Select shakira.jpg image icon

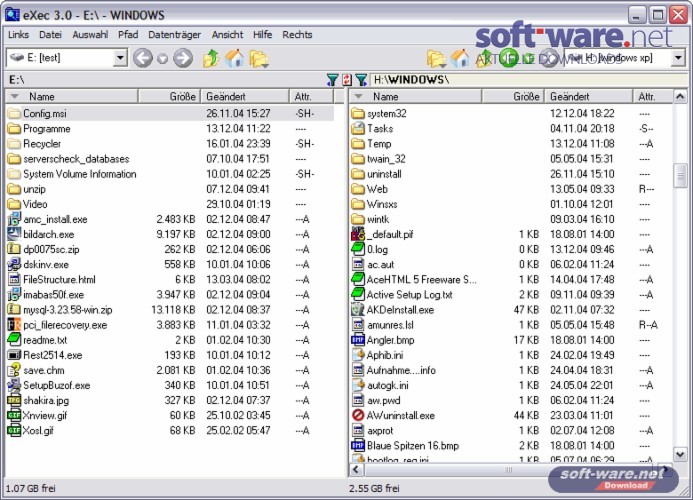14,401
